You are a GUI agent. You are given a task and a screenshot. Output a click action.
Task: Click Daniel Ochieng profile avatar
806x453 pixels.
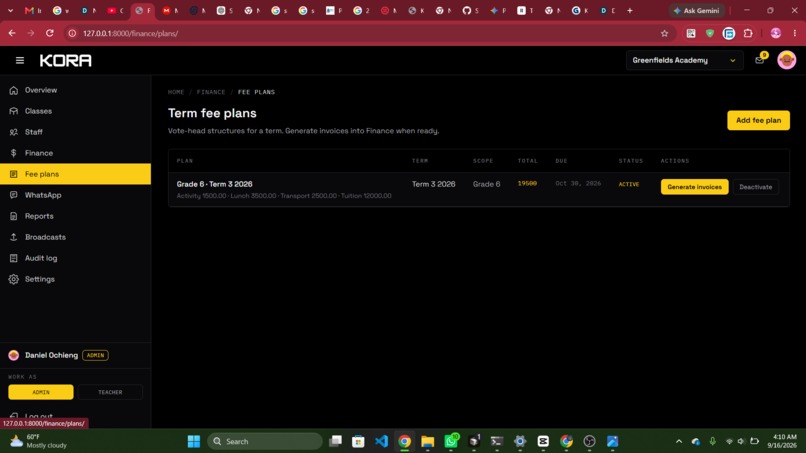tap(14, 355)
